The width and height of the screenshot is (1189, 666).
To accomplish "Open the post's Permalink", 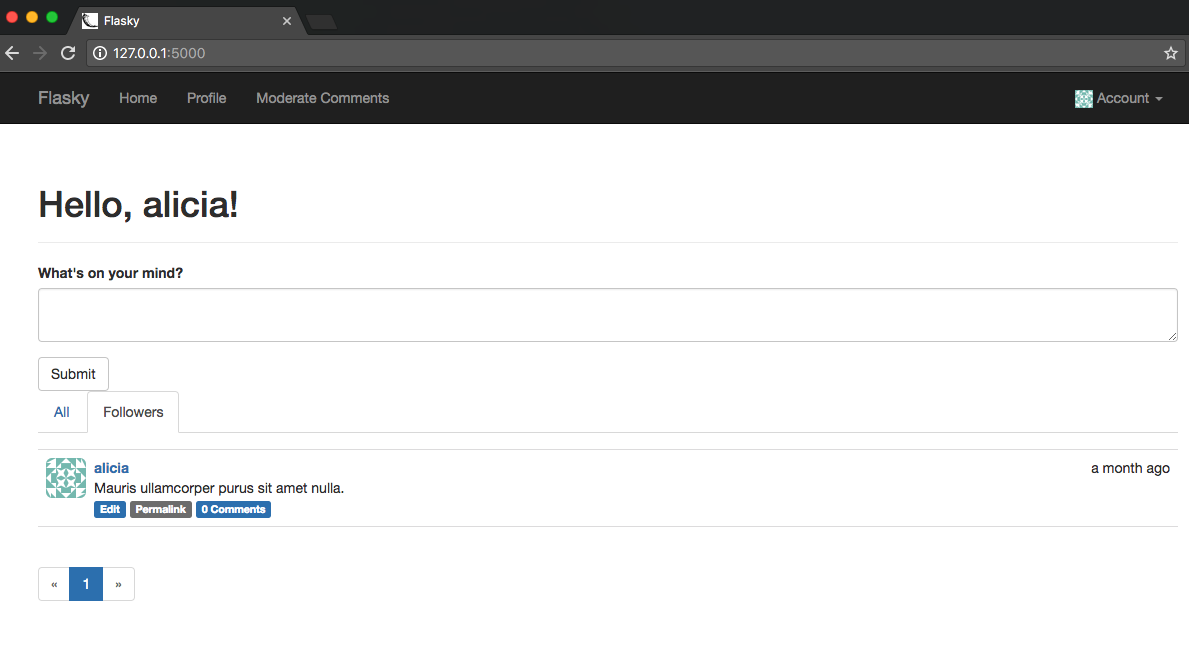I will click(x=160, y=510).
